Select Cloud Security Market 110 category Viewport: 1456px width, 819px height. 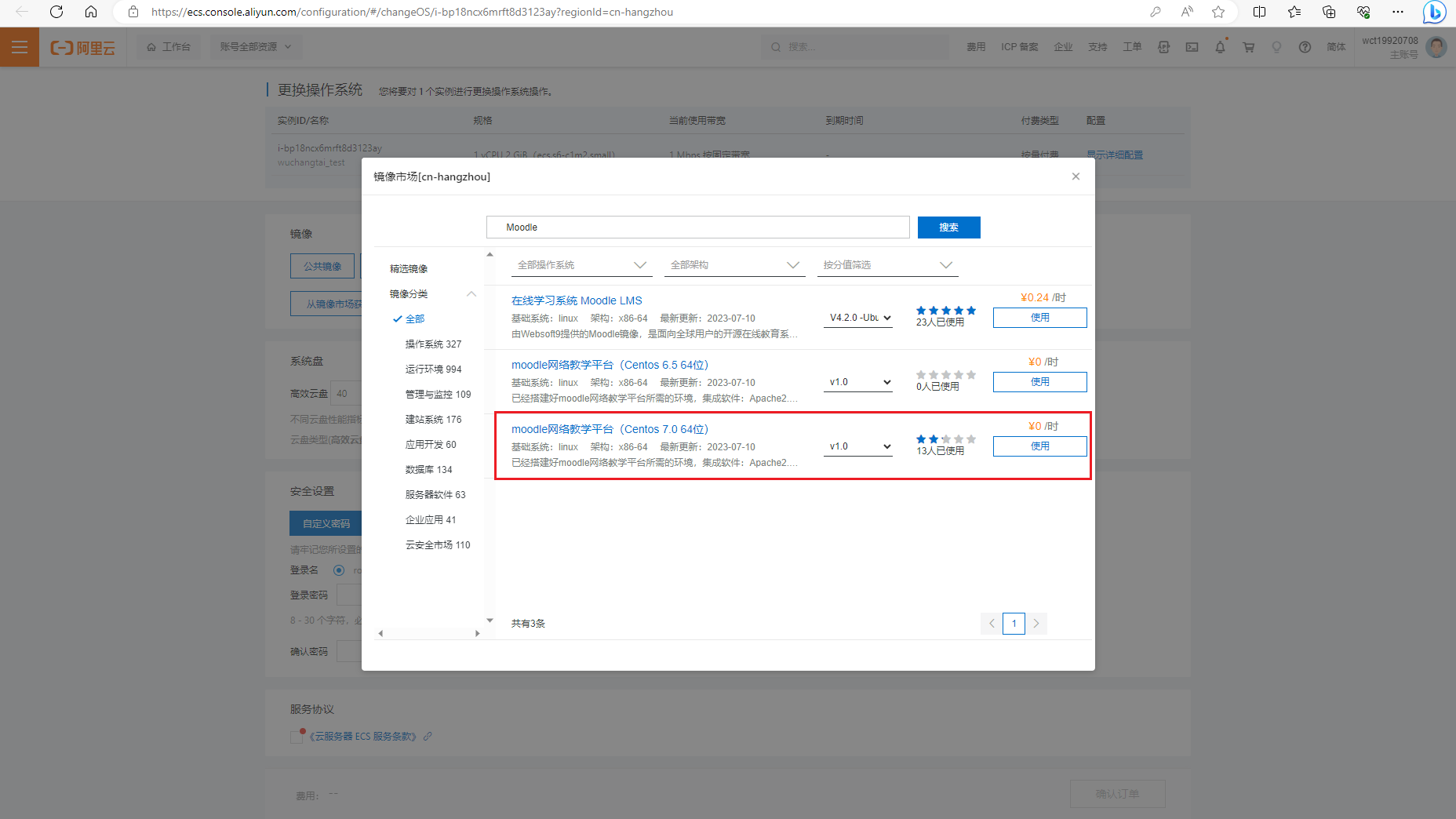coord(438,545)
